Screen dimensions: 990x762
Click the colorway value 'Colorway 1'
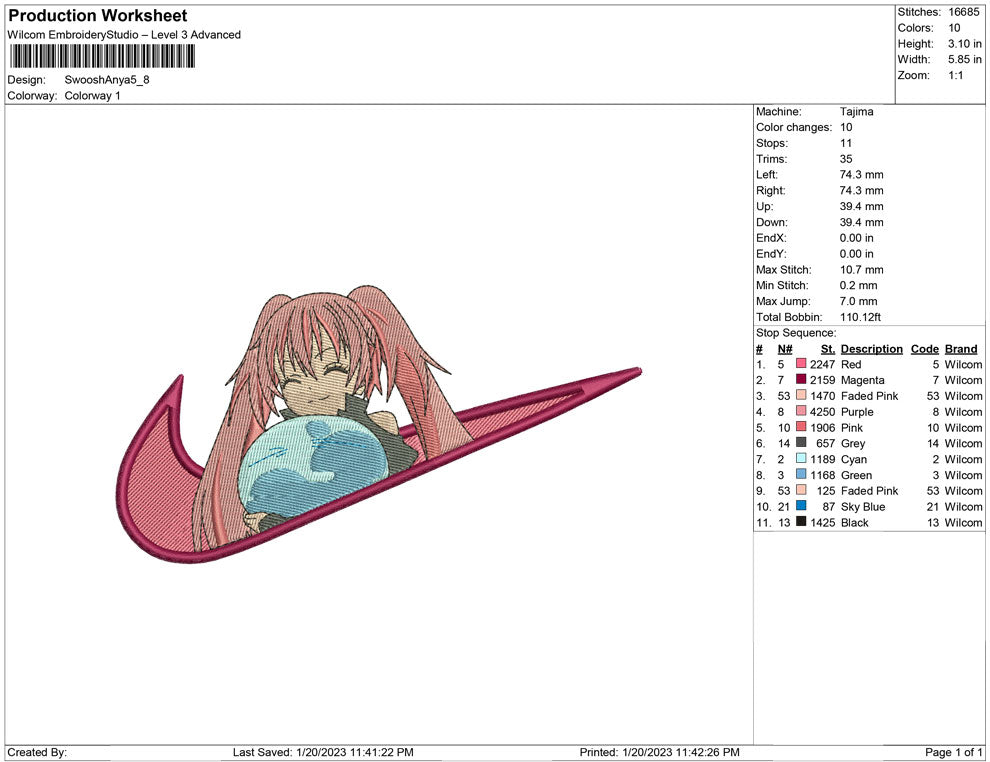point(92,96)
